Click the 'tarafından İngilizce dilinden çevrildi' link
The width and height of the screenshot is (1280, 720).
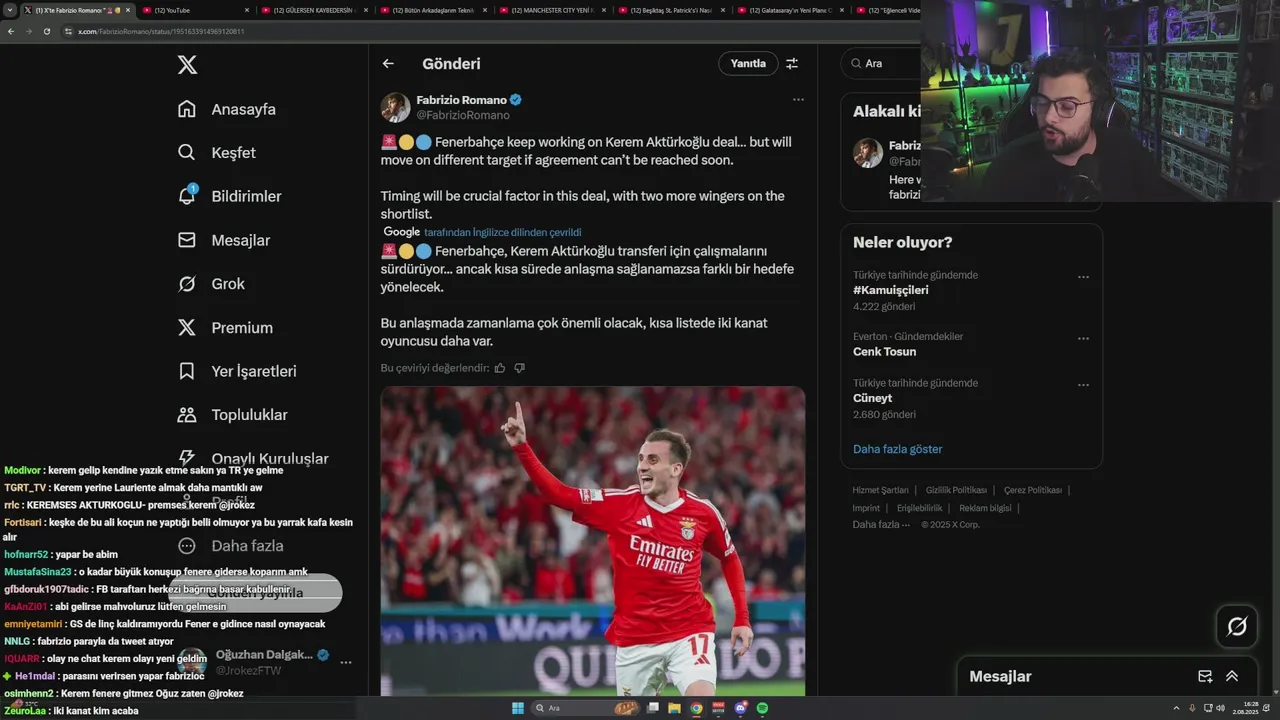point(502,232)
